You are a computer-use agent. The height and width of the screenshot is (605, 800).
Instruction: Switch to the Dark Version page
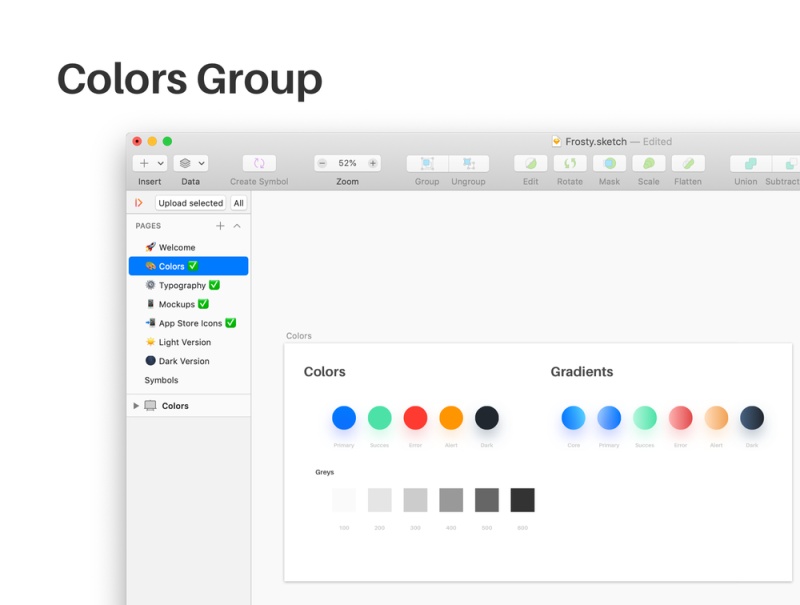click(182, 361)
